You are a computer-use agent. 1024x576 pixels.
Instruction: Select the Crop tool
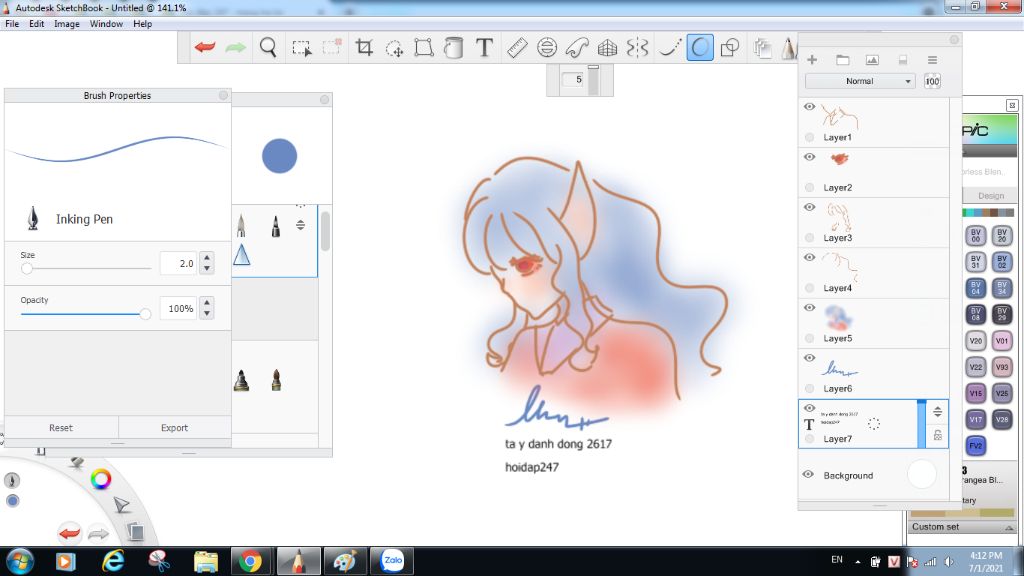pos(364,47)
